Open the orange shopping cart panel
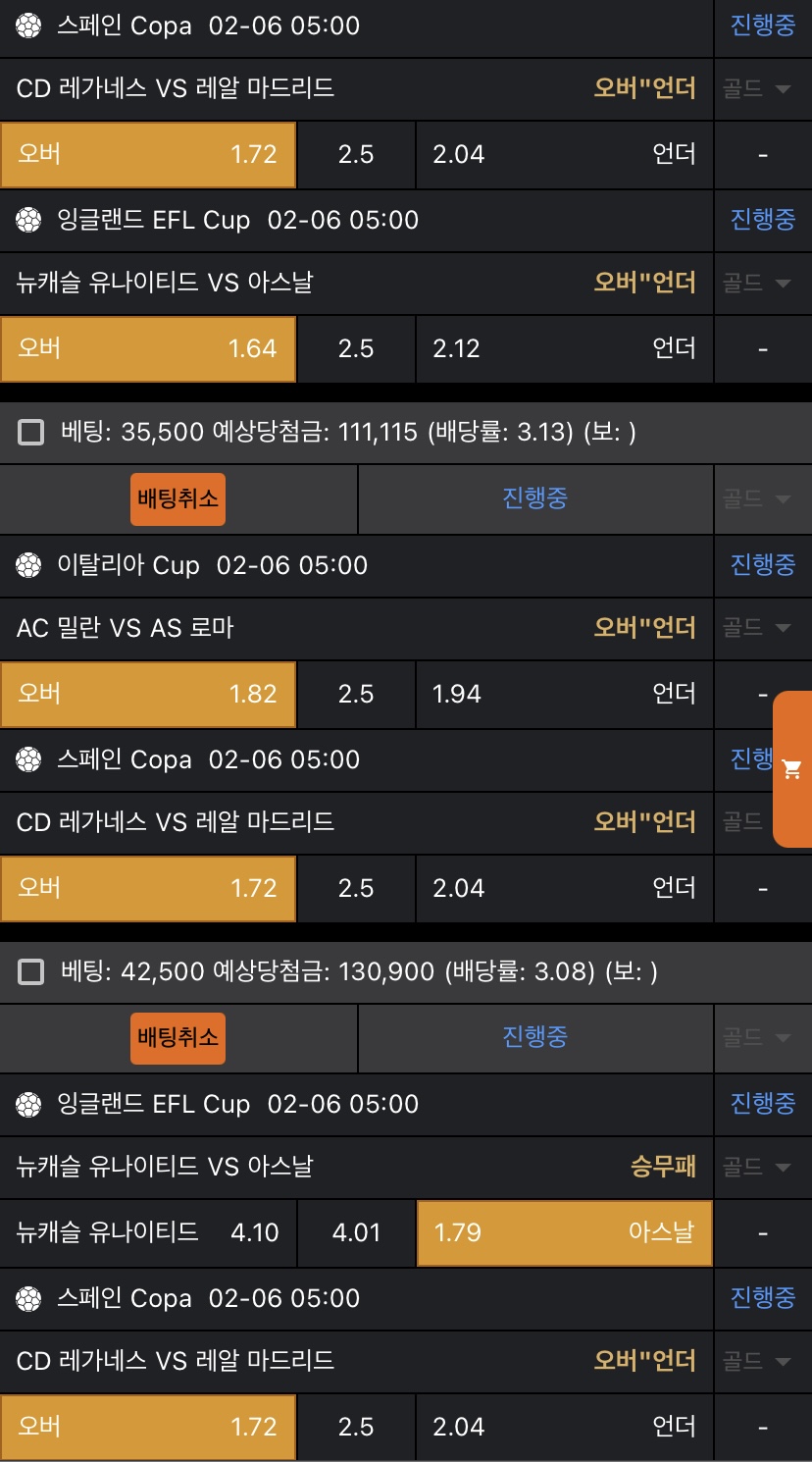Image resolution: width=812 pixels, height=1462 pixels. point(792,769)
